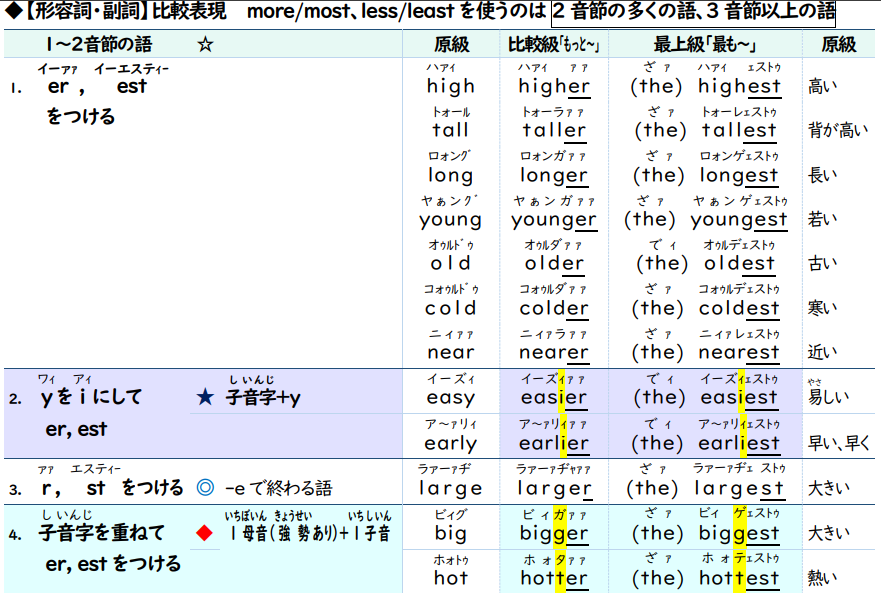The width and height of the screenshot is (881, 593).
Task: Click the yellow-highlighted "g" in "biggest"
Action: (741, 533)
